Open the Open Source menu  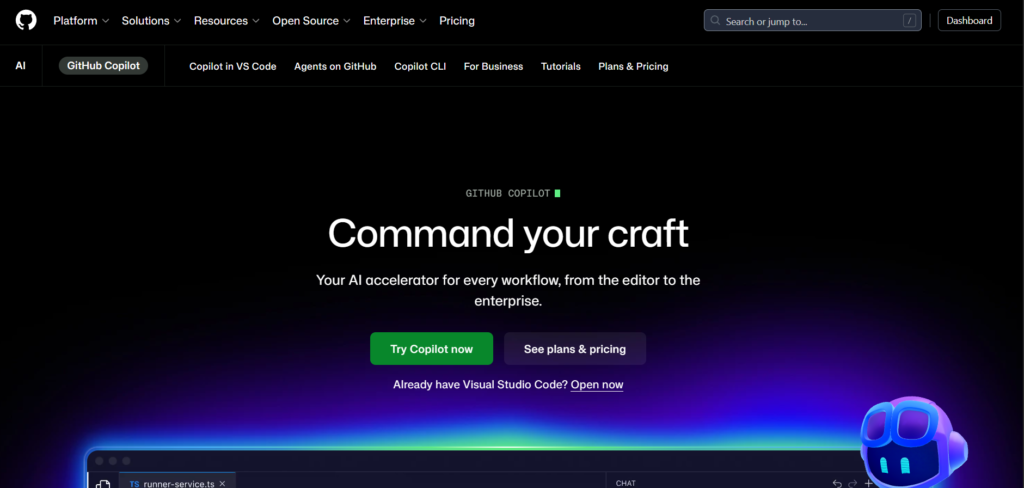point(312,21)
